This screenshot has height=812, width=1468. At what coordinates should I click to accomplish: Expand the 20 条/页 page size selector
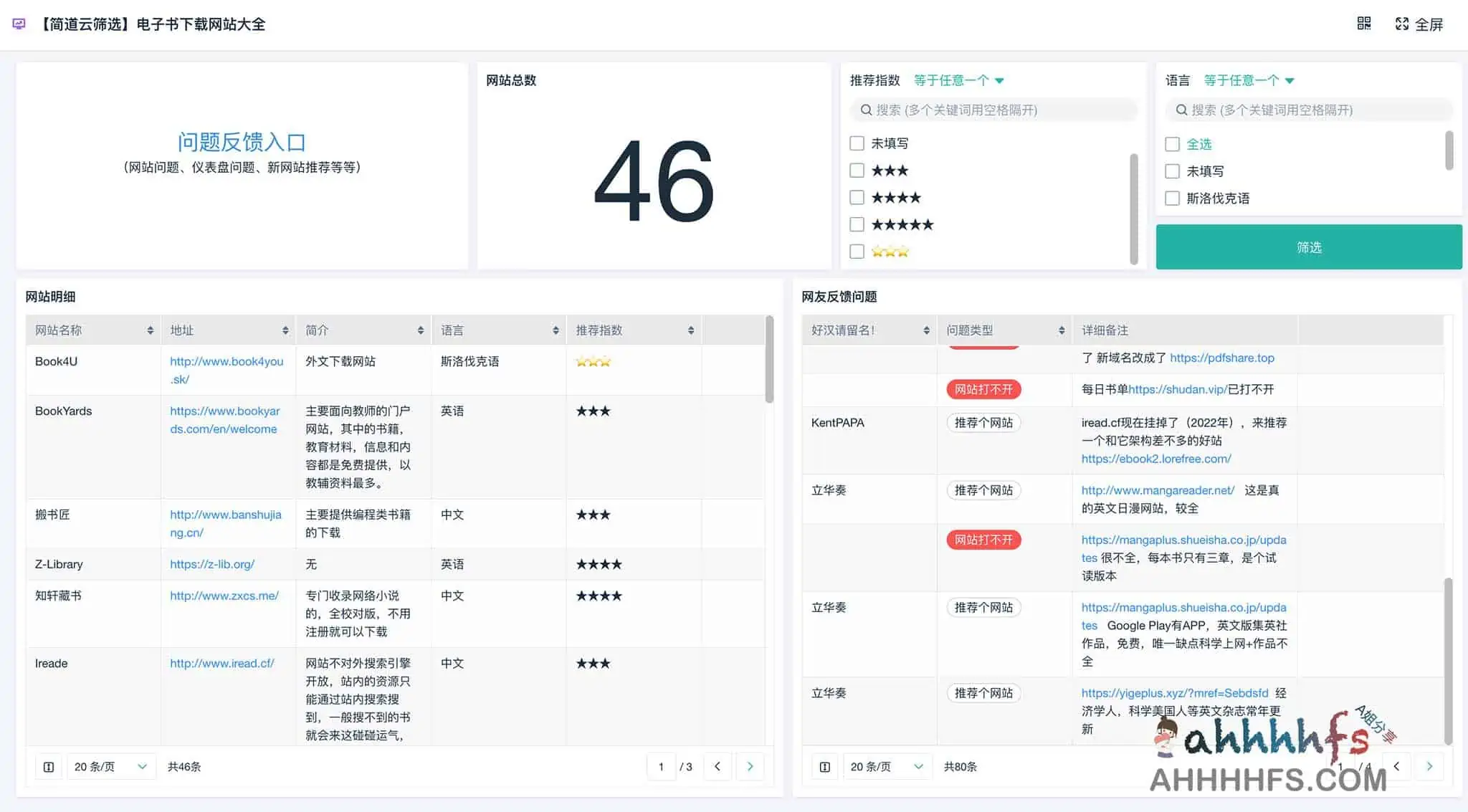[x=111, y=766]
